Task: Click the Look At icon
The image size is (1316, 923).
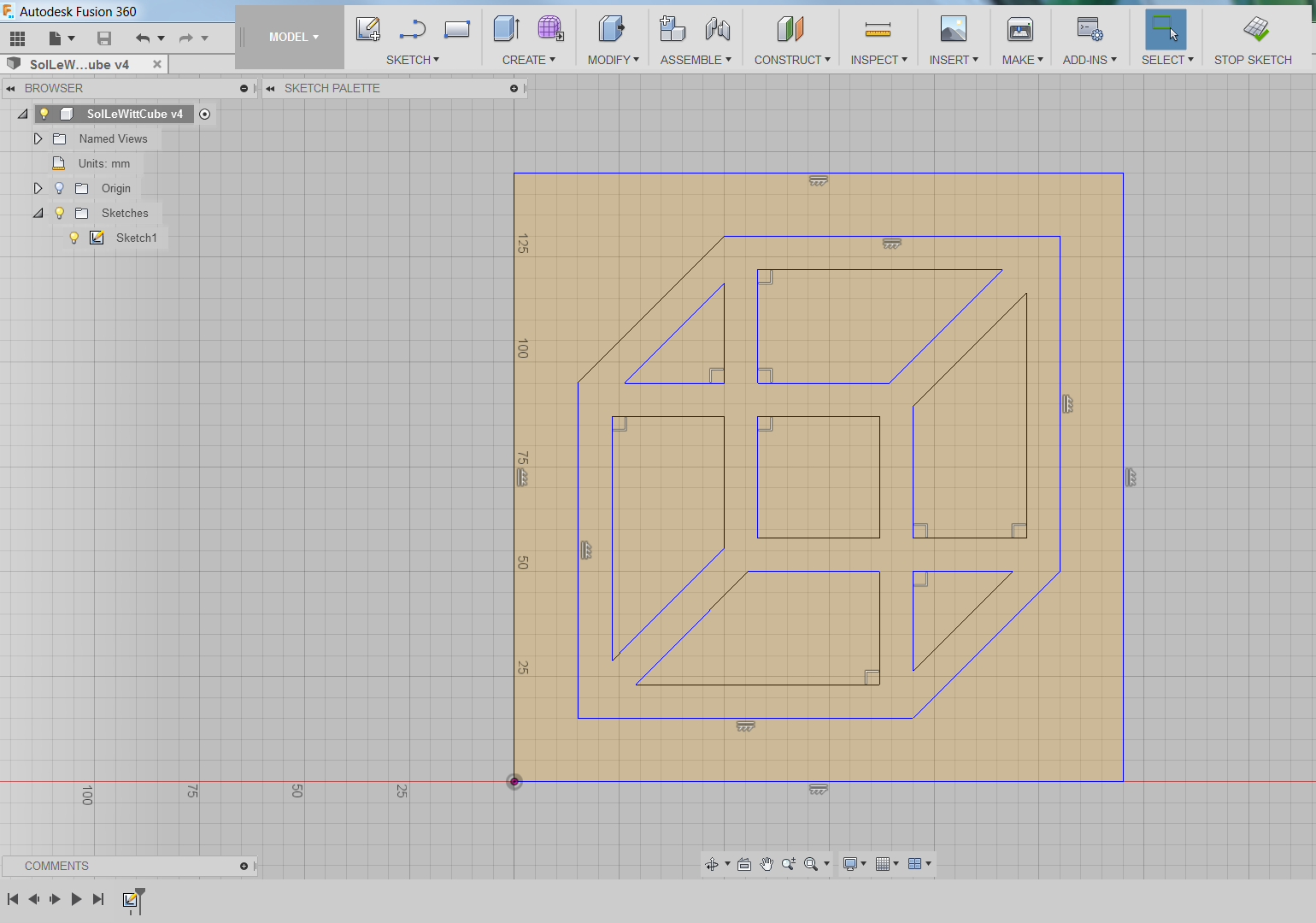Action: coord(744,864)
